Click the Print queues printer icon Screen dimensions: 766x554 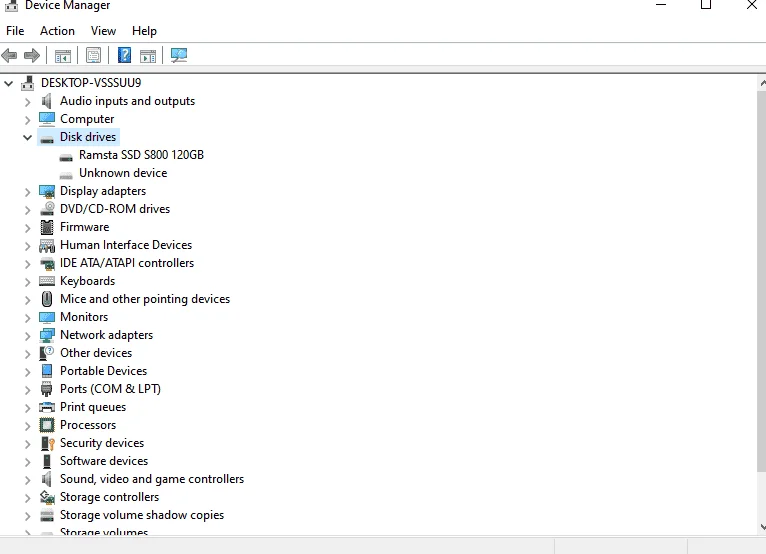tap(47, 407)
